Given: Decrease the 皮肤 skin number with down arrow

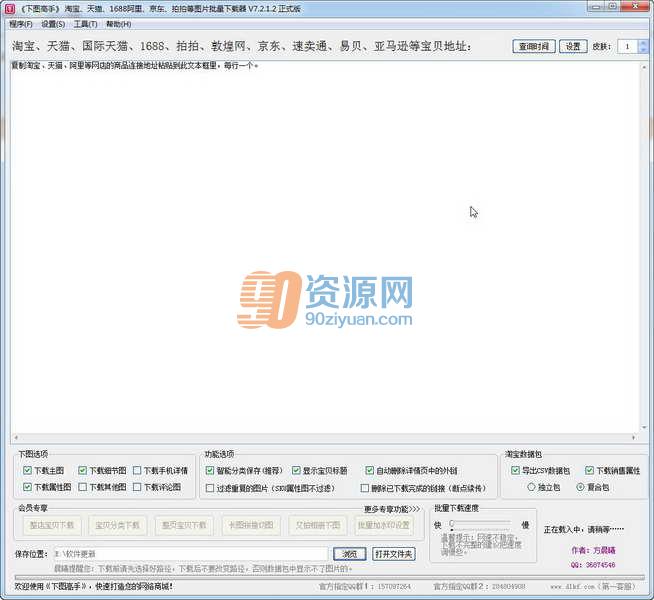Looking at the screenshot, I should [x=644, y=50].
